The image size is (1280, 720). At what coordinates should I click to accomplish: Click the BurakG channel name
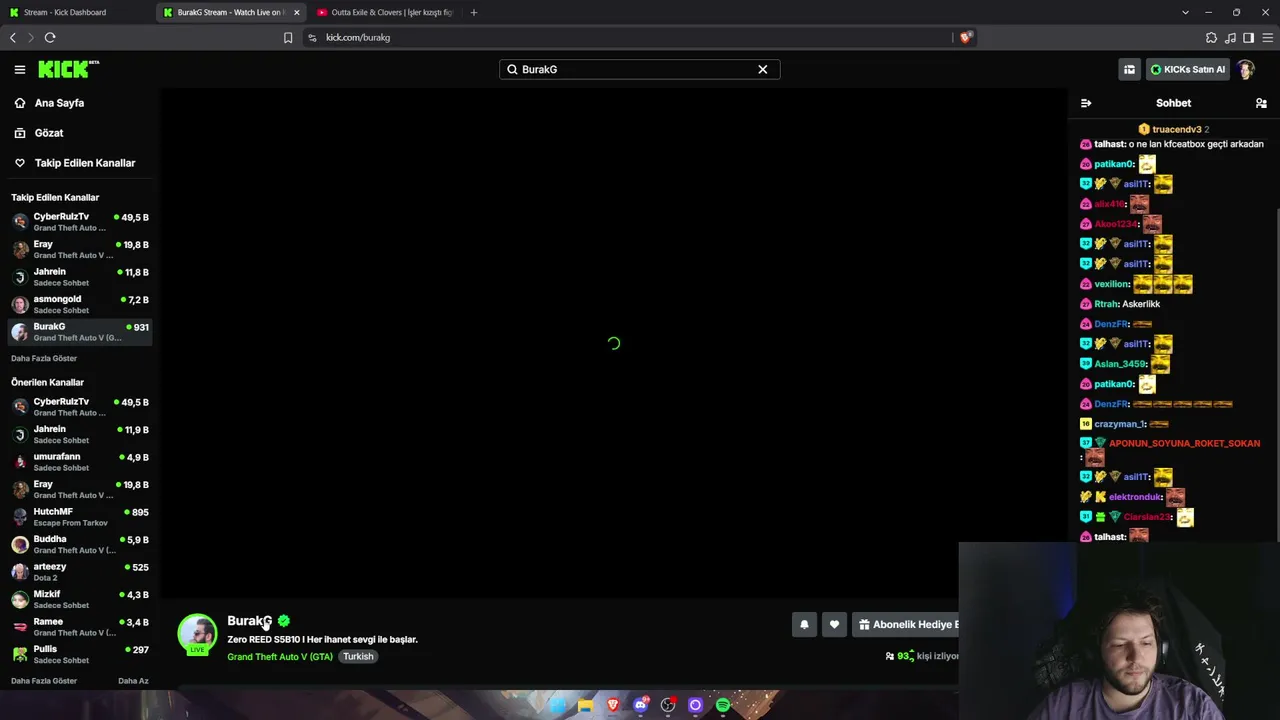pyautogui.click(x=249, y=621)
